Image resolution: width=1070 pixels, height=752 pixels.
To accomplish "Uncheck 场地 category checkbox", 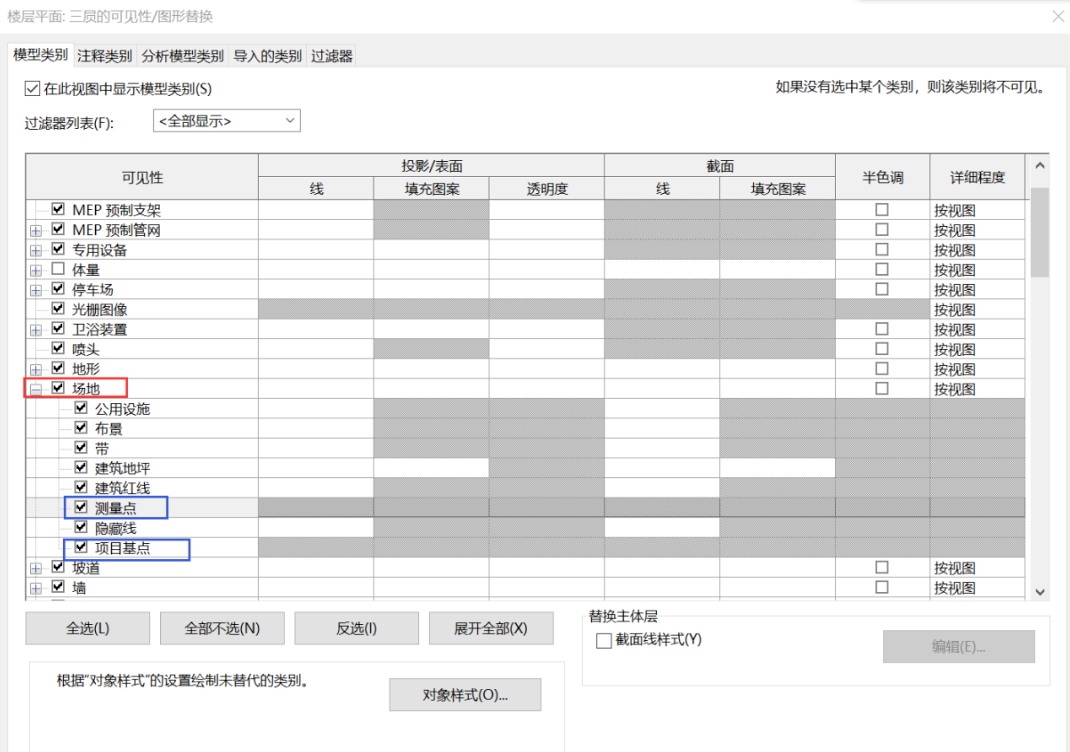I will click(59, 388).
